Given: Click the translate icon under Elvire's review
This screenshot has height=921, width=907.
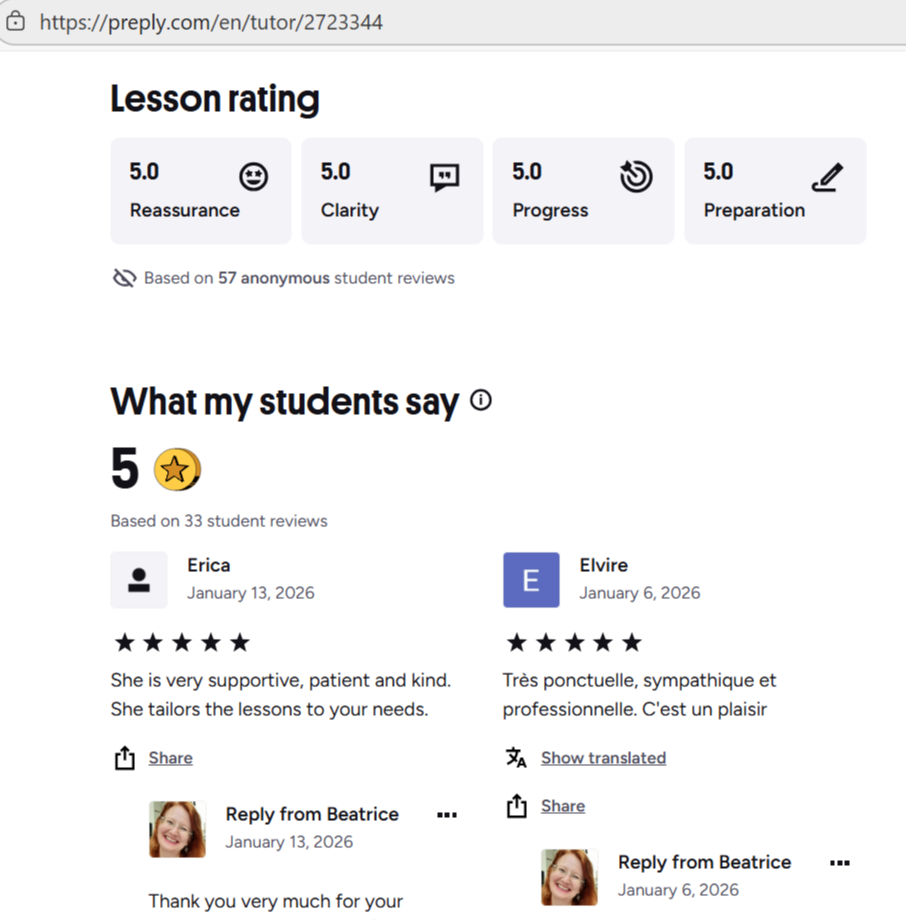Looking at the screenshot, I should coord(516,758).
